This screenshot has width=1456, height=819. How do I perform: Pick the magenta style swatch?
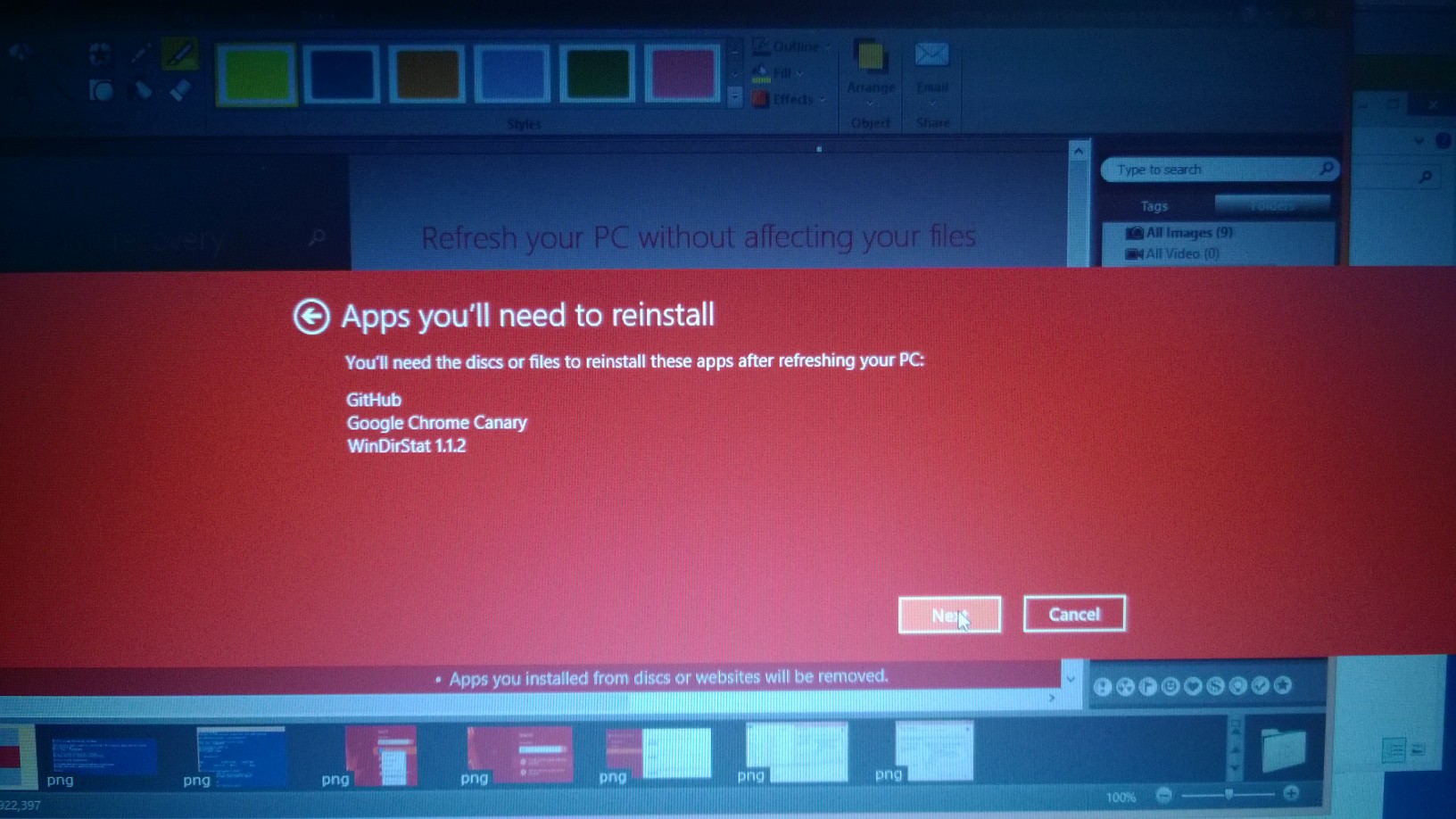point(682,74)
